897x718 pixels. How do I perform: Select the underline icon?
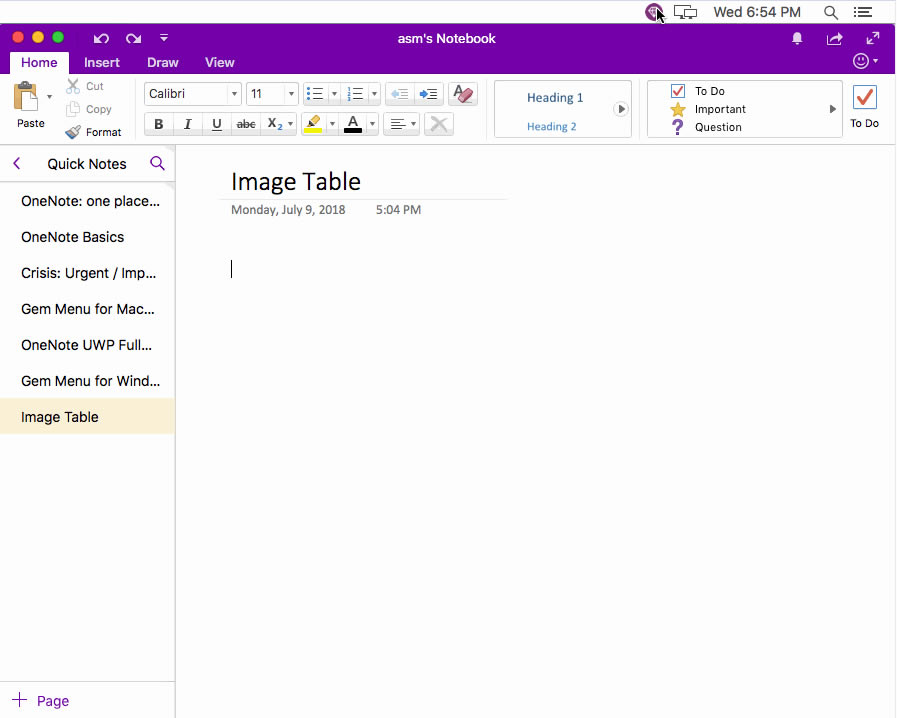click(216, 124)
